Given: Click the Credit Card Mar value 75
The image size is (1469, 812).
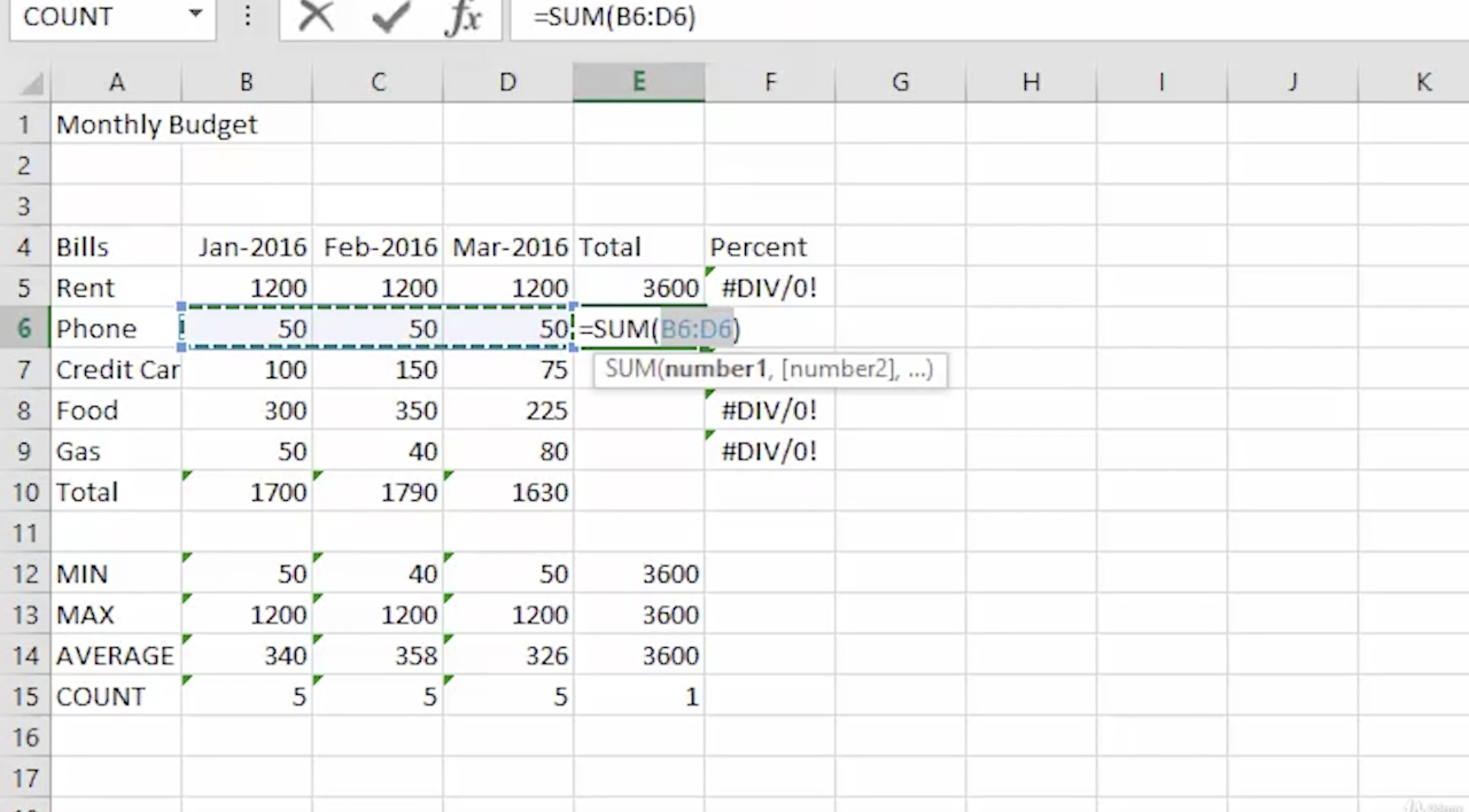Looking at the screenshot, I should [508, 369].
